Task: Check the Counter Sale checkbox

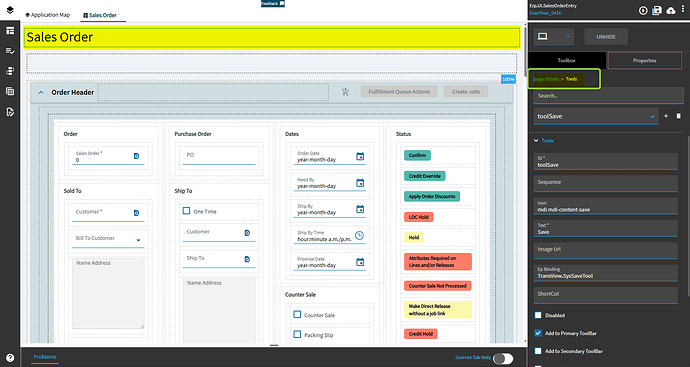Action: pyautogui.click(x=297, y=315)
